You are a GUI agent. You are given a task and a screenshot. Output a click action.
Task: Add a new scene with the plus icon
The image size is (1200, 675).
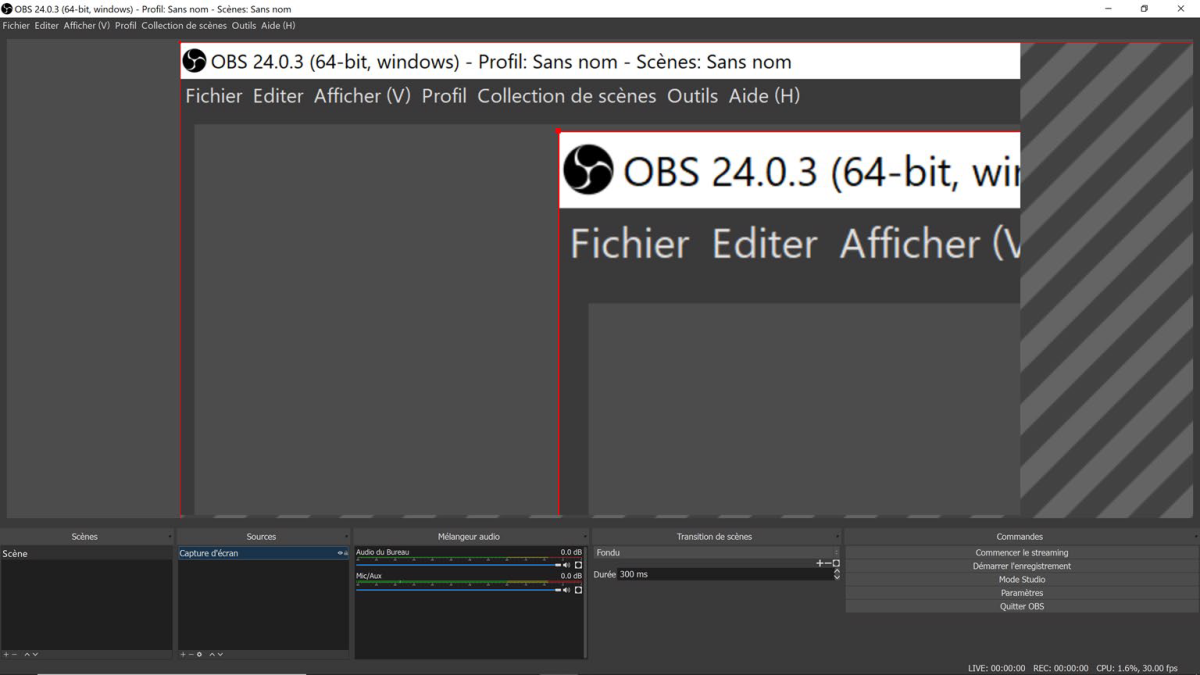coord(6,655)
